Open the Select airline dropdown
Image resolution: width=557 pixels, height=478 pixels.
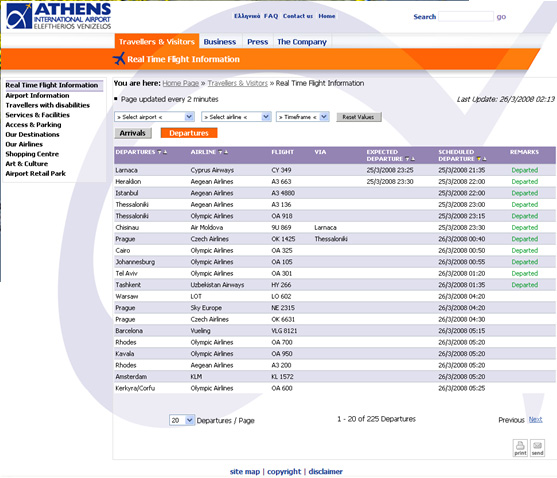(x=236, y=117)
